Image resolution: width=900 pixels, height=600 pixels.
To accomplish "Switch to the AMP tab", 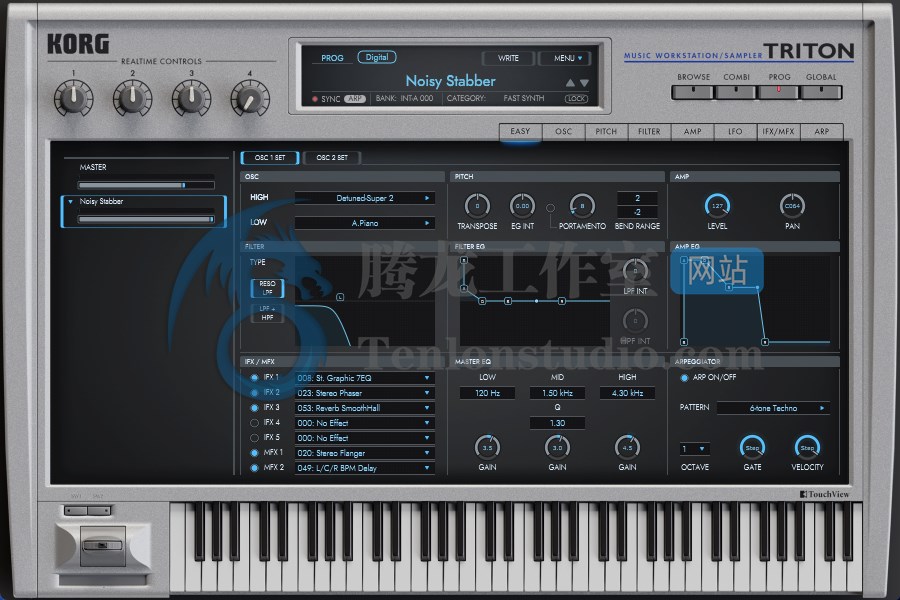I will pos(692,131).
